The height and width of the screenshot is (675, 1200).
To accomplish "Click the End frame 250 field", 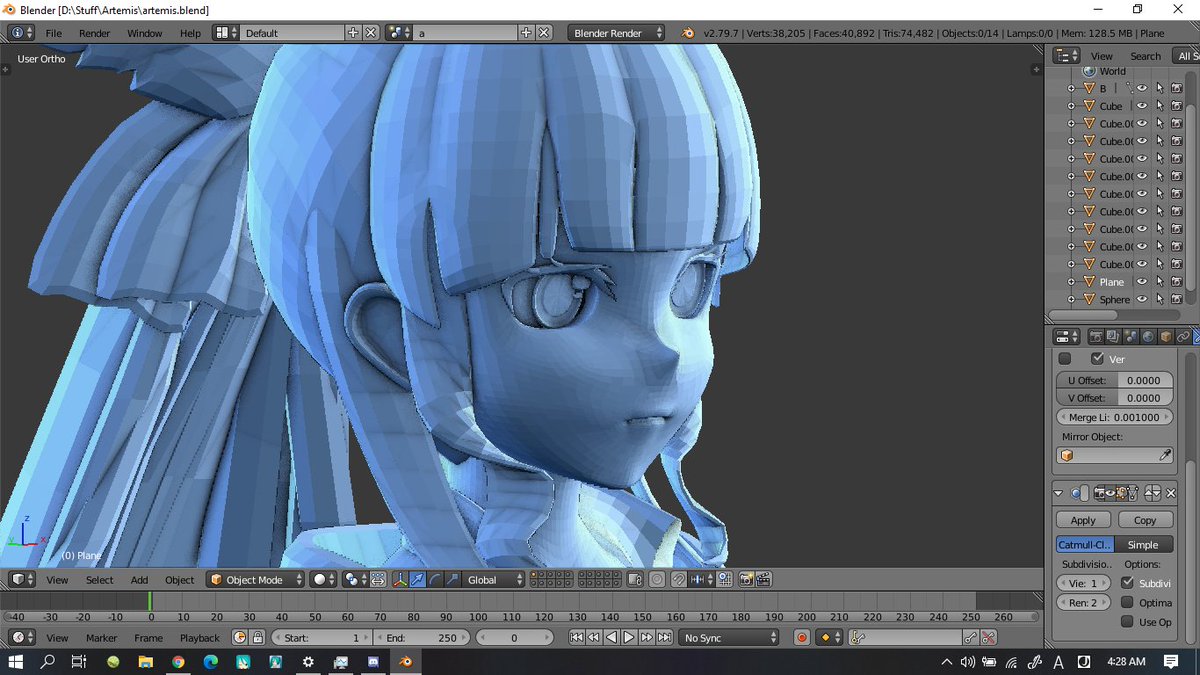I will click(x=420, y=638).
